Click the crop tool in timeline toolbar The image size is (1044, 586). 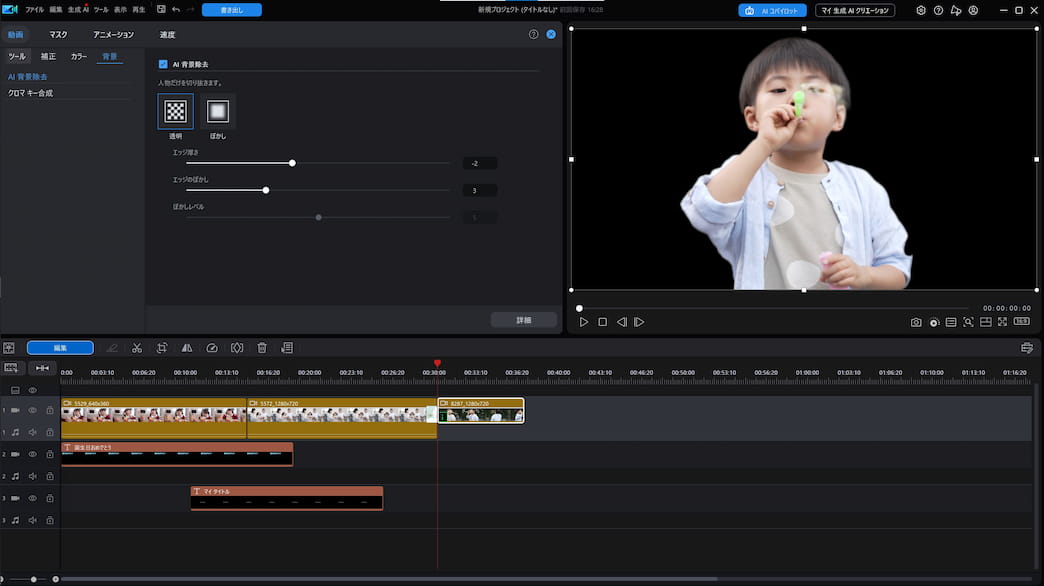[x=162, y=348]
